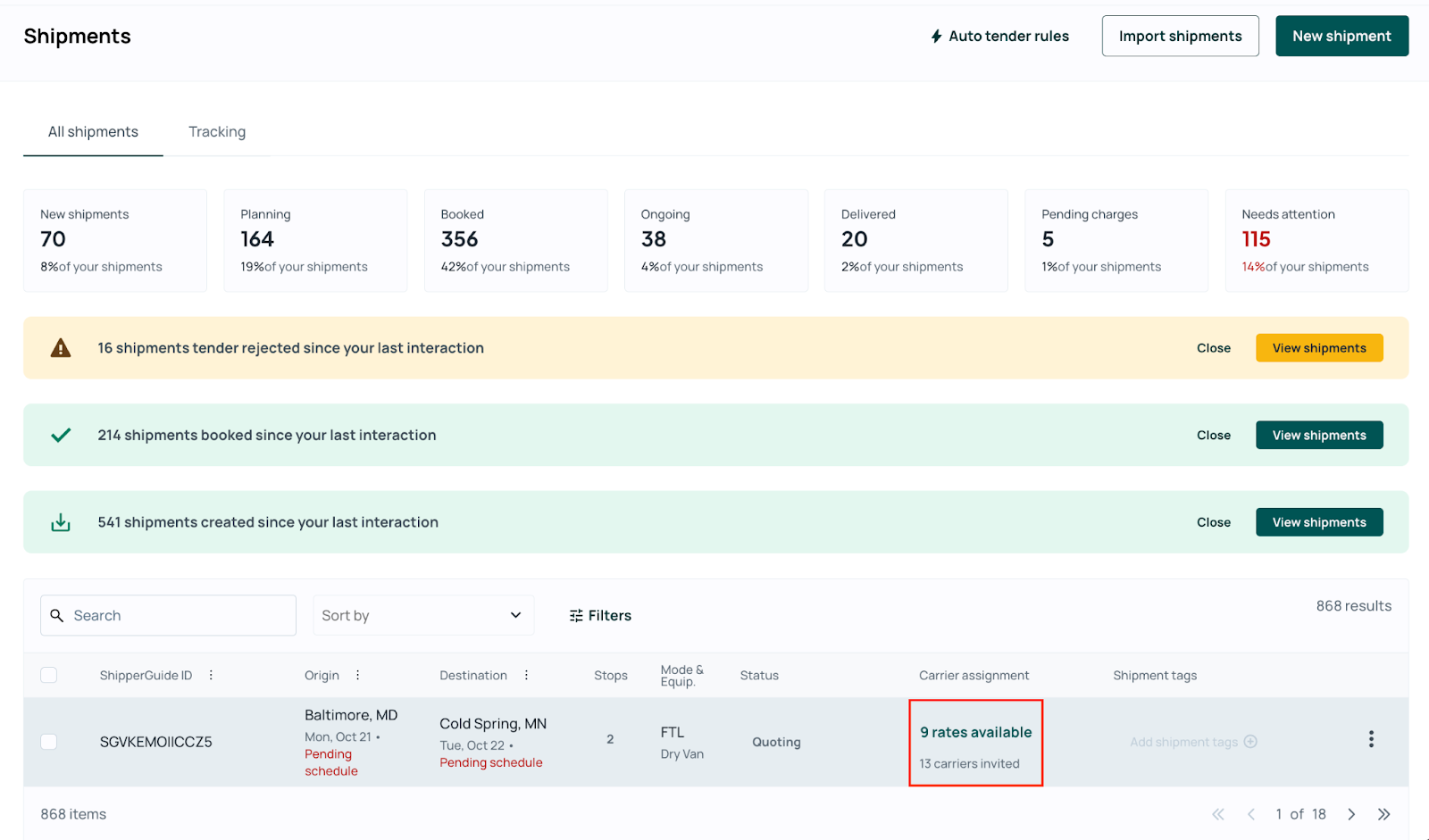Click the plus circle icon next to Add shipment tags
1429x840 pixels.
click(1250, 741)
